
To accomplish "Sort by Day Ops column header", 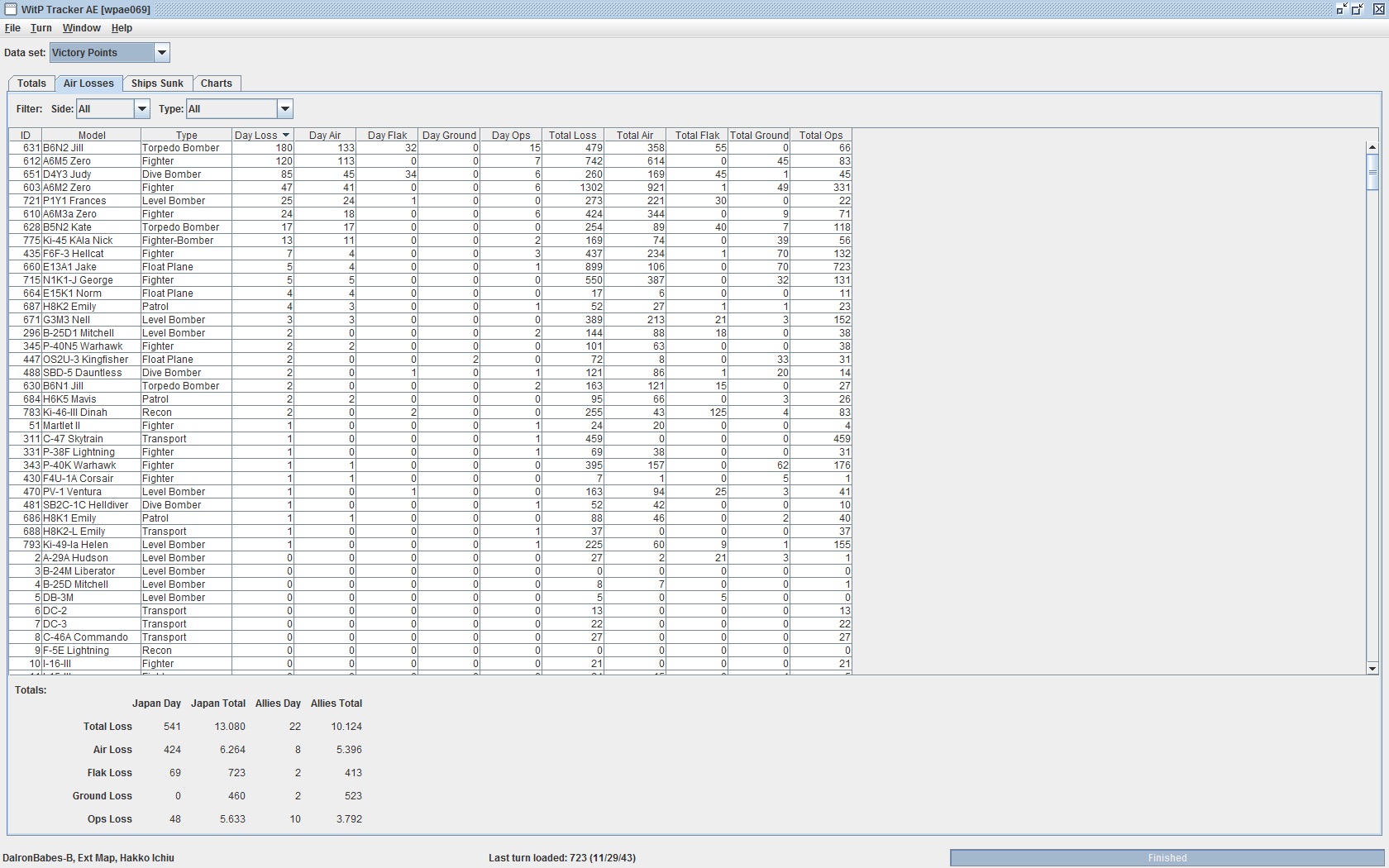I will (x=511, y=136).
